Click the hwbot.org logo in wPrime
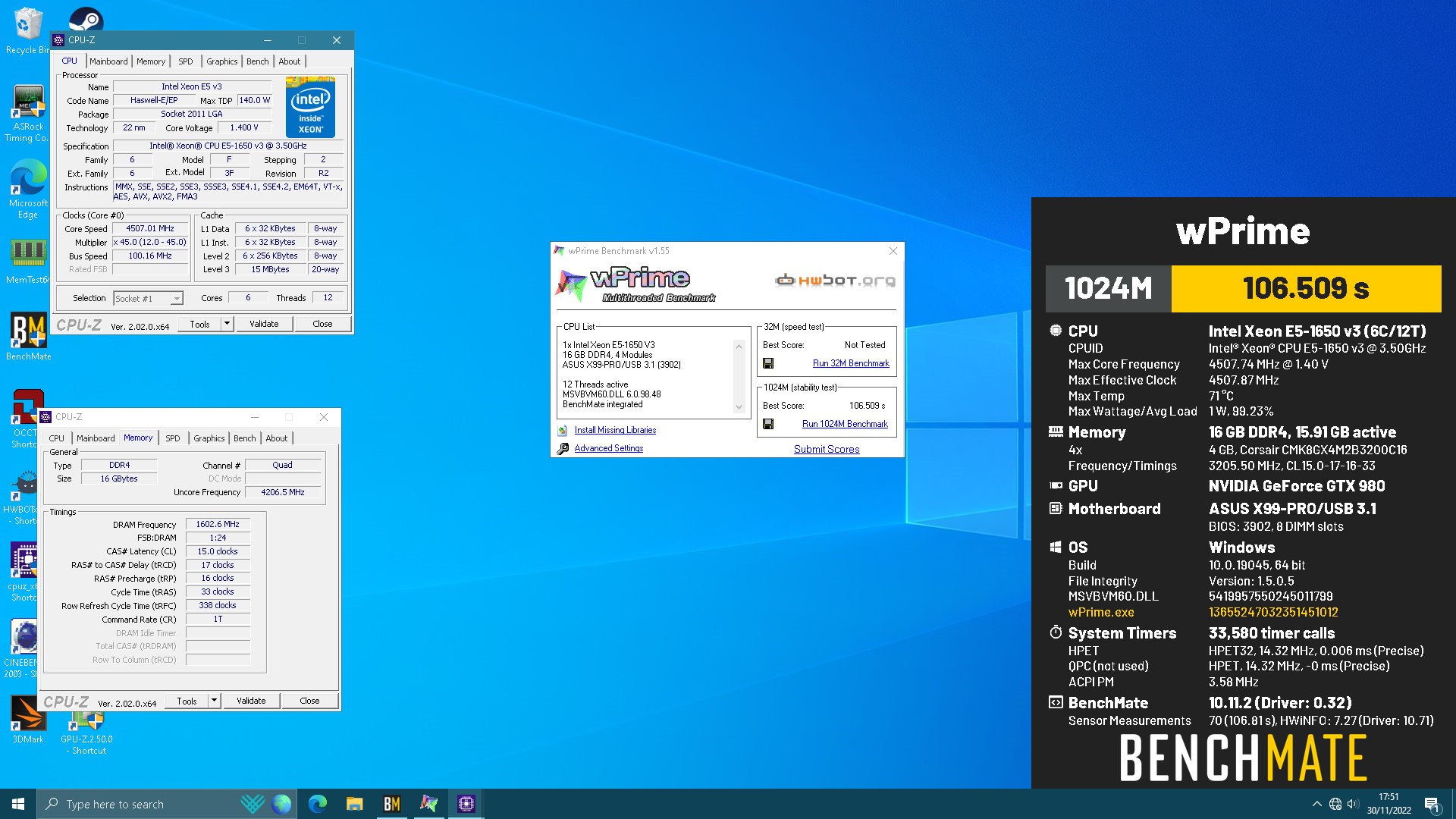Viewport: 1456px width, 819px height. coord(835,281)
